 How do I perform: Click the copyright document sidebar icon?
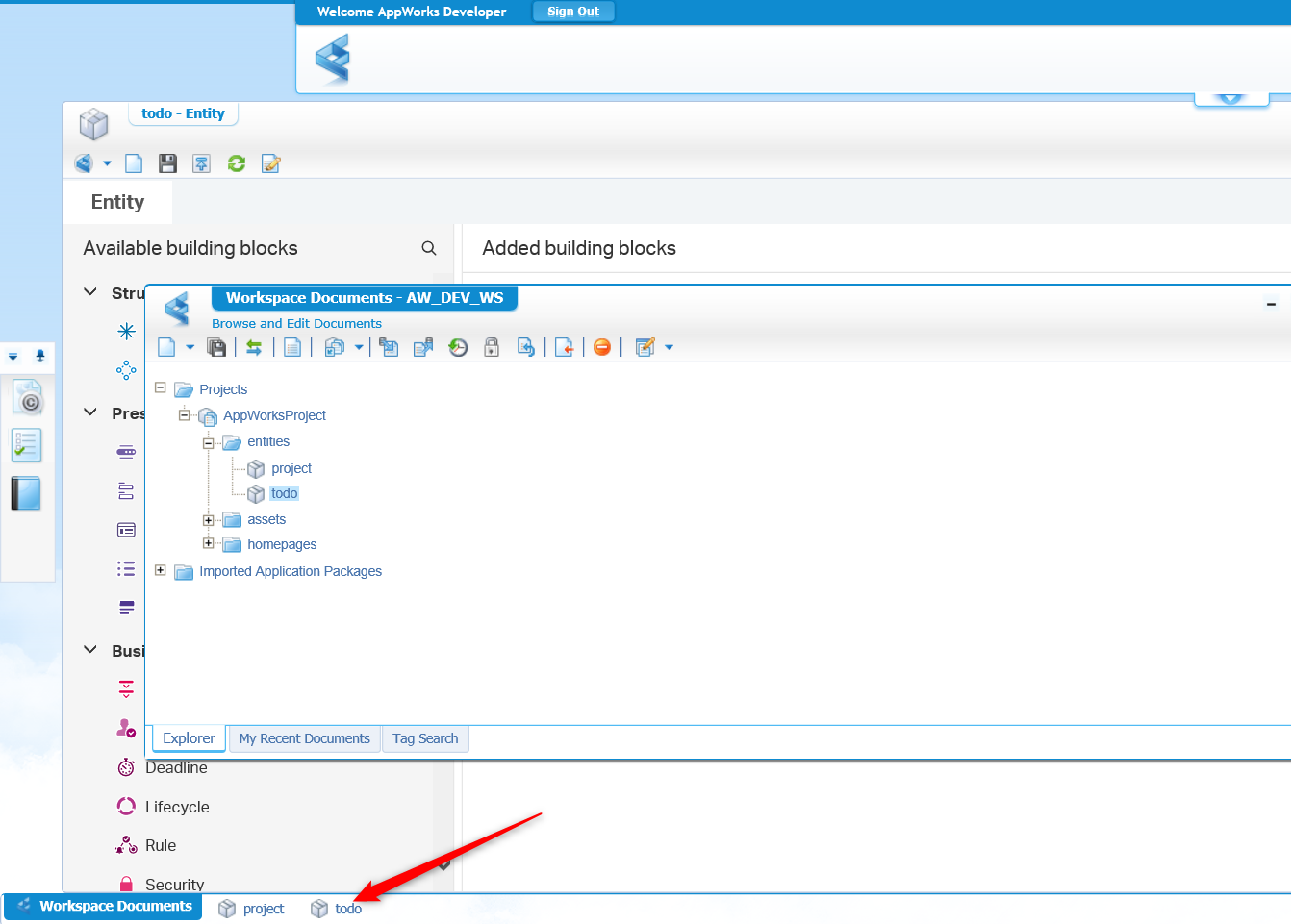(26, 396)
